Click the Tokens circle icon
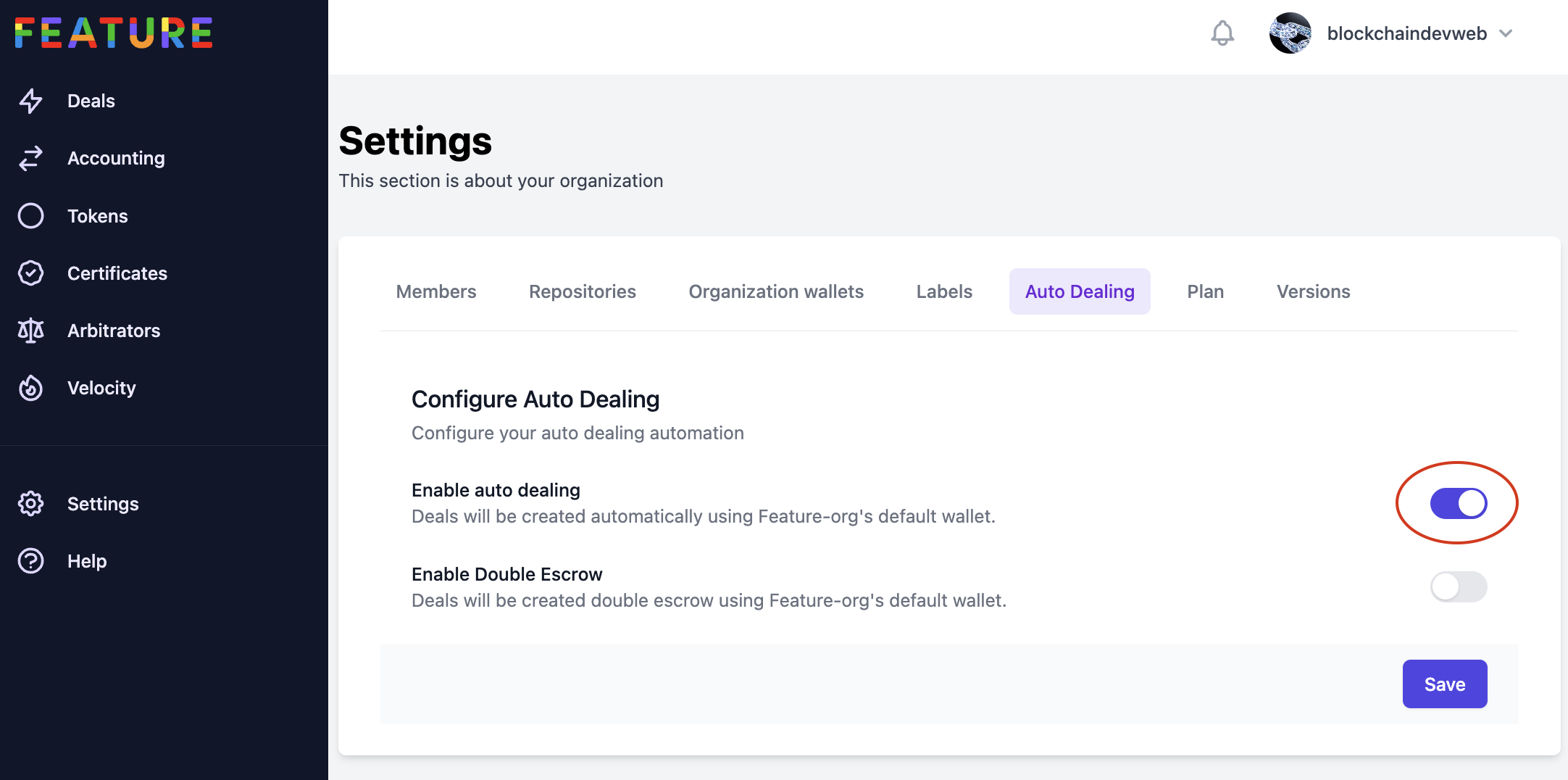 31,215
